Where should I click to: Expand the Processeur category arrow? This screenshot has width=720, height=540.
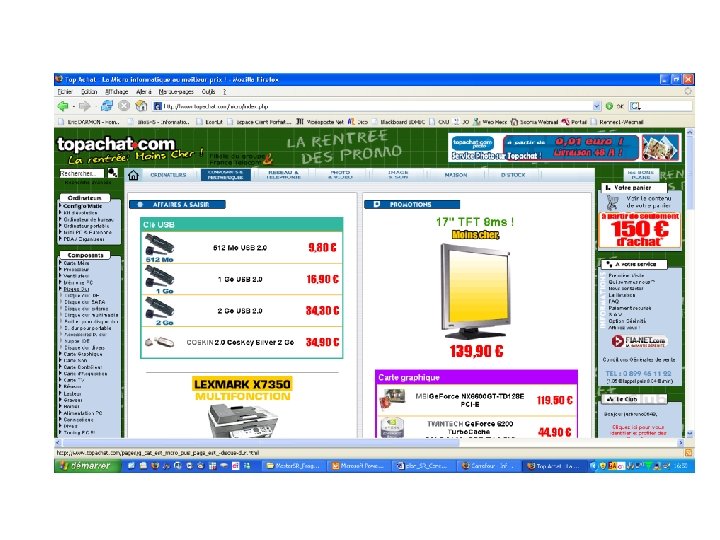click(60, 269)
